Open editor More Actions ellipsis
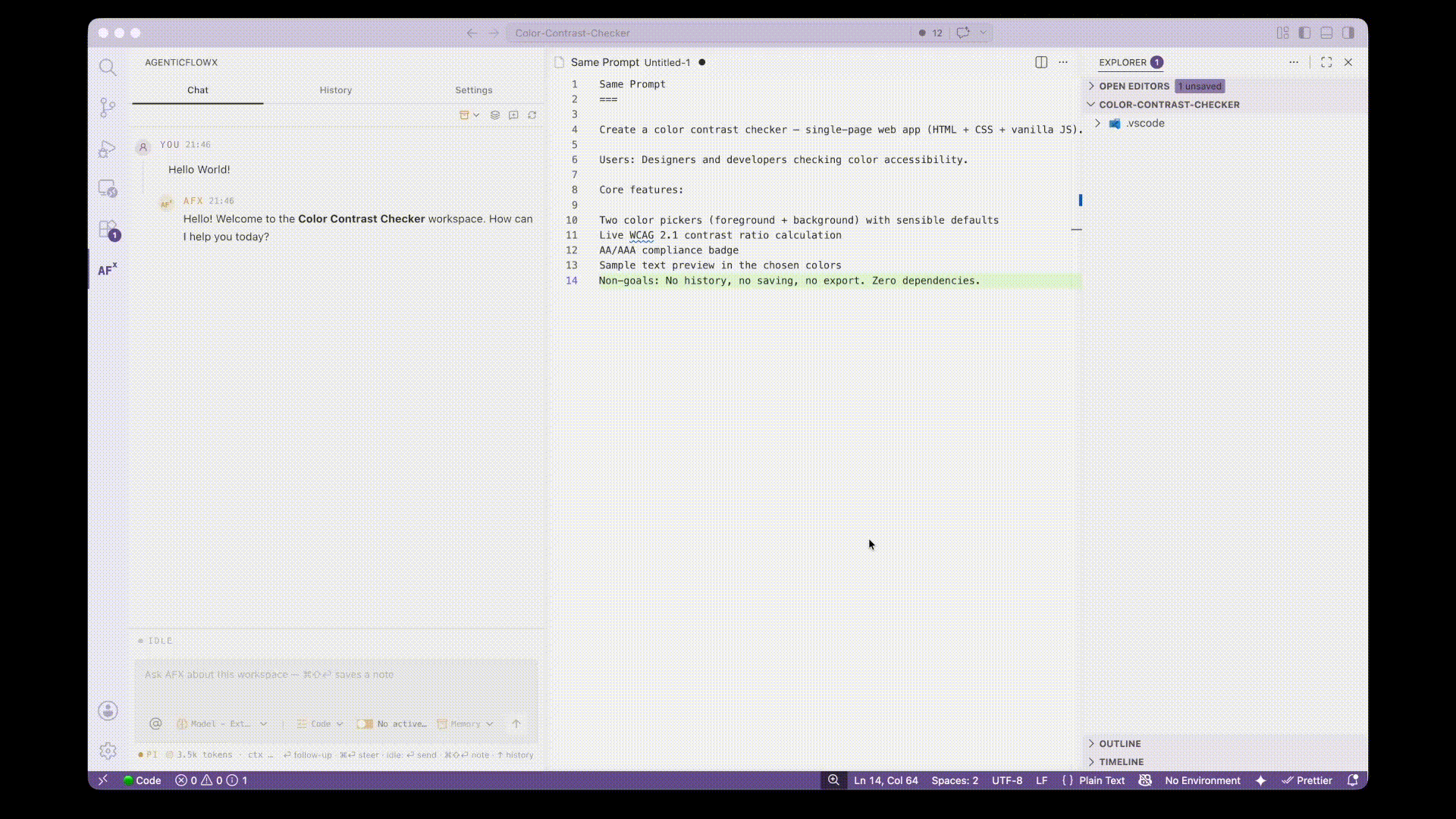This screenshot has width=1456, height=819. [x=1063, y=62]
